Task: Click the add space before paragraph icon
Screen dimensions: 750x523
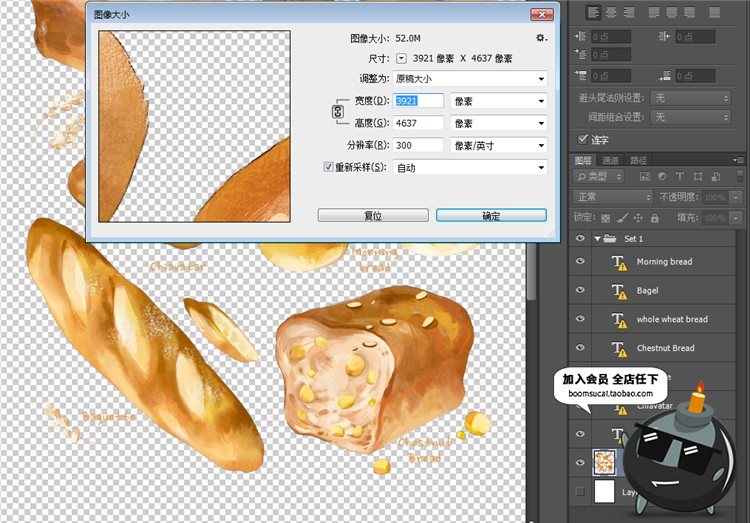Action: pyautogui.click(x=580, y=76)
